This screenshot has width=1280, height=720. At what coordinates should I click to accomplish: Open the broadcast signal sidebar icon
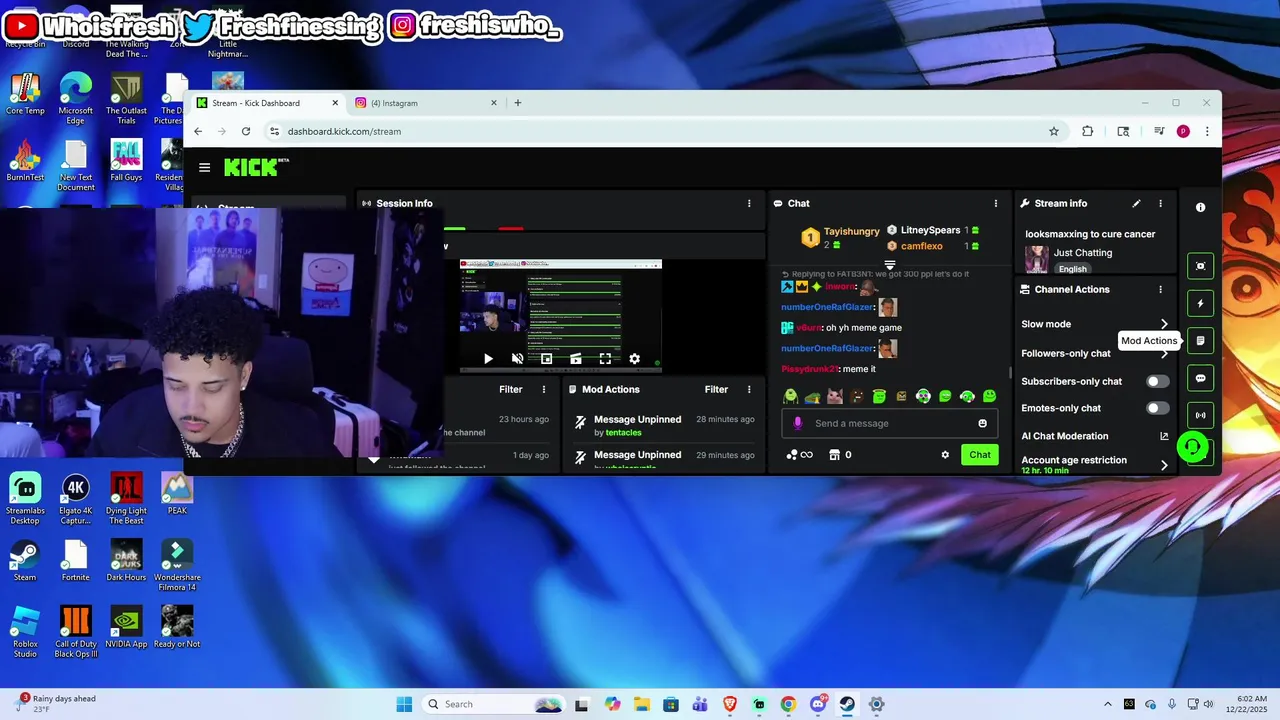[1201, 415]
